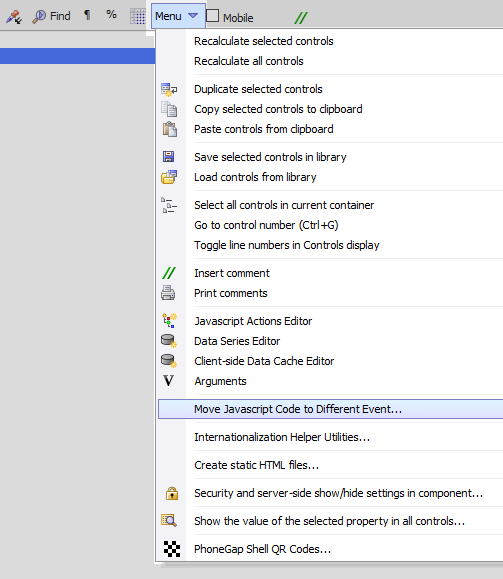Enable the Mobile checkbox

(x=212, y=16)
